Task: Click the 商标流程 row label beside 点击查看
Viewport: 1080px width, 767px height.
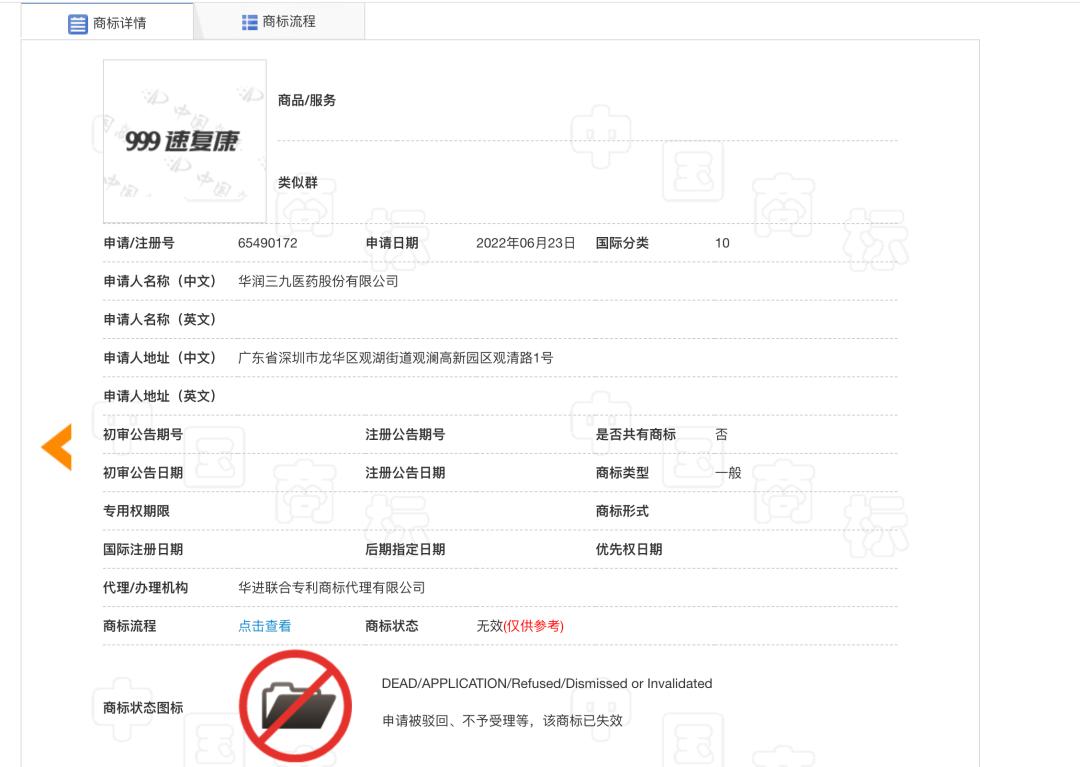Action: (x=129, y=626)
